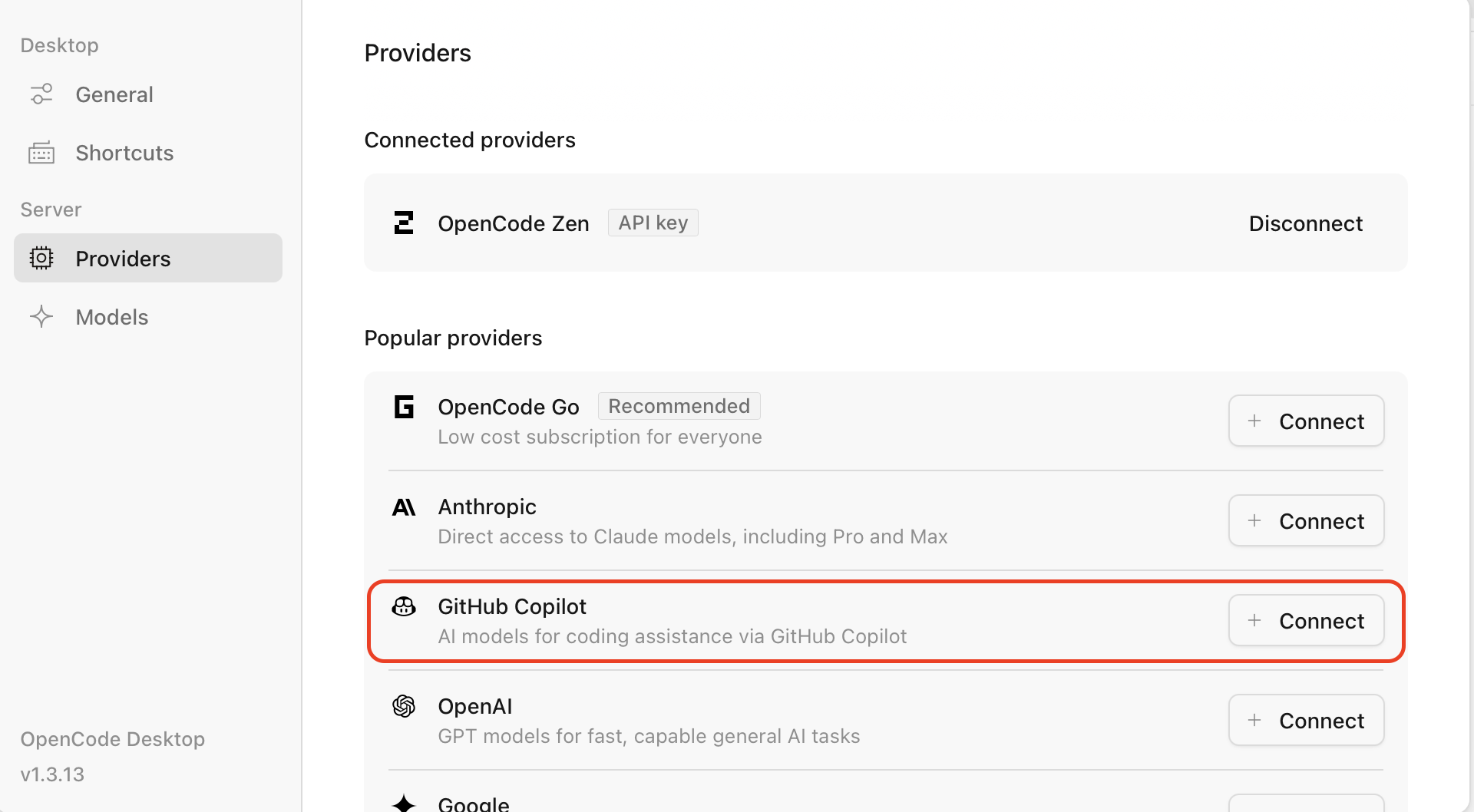Connect the OpenAI provider
The height and width of the screenshot is (812, 1474).
point(1306,720)
